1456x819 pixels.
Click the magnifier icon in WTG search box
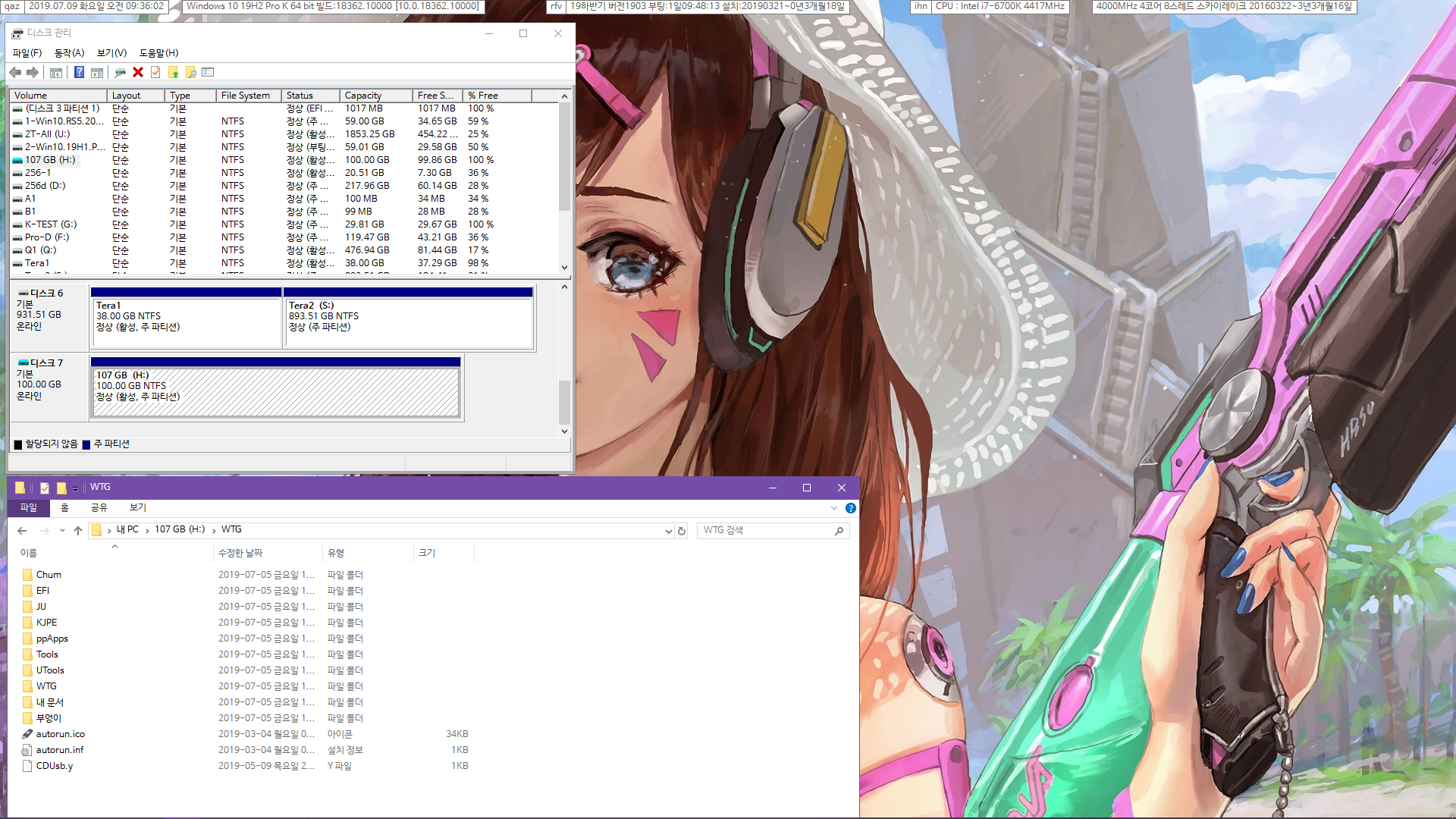[x=839, y=531]
